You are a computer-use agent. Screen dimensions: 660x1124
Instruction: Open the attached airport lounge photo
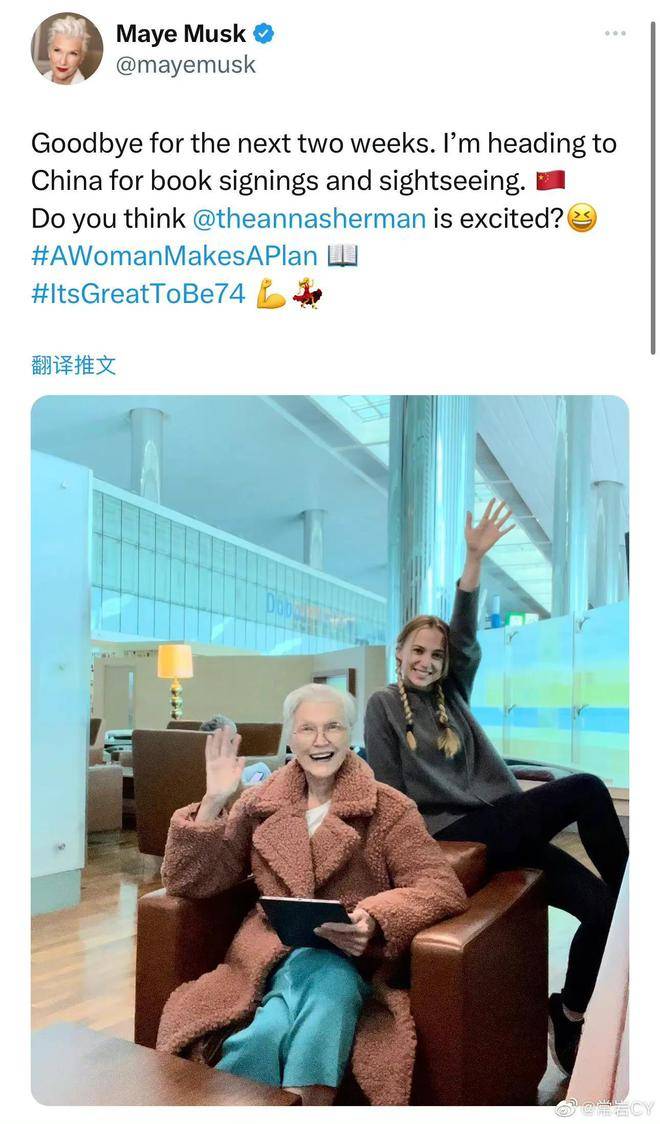click(x=330, y=749)
